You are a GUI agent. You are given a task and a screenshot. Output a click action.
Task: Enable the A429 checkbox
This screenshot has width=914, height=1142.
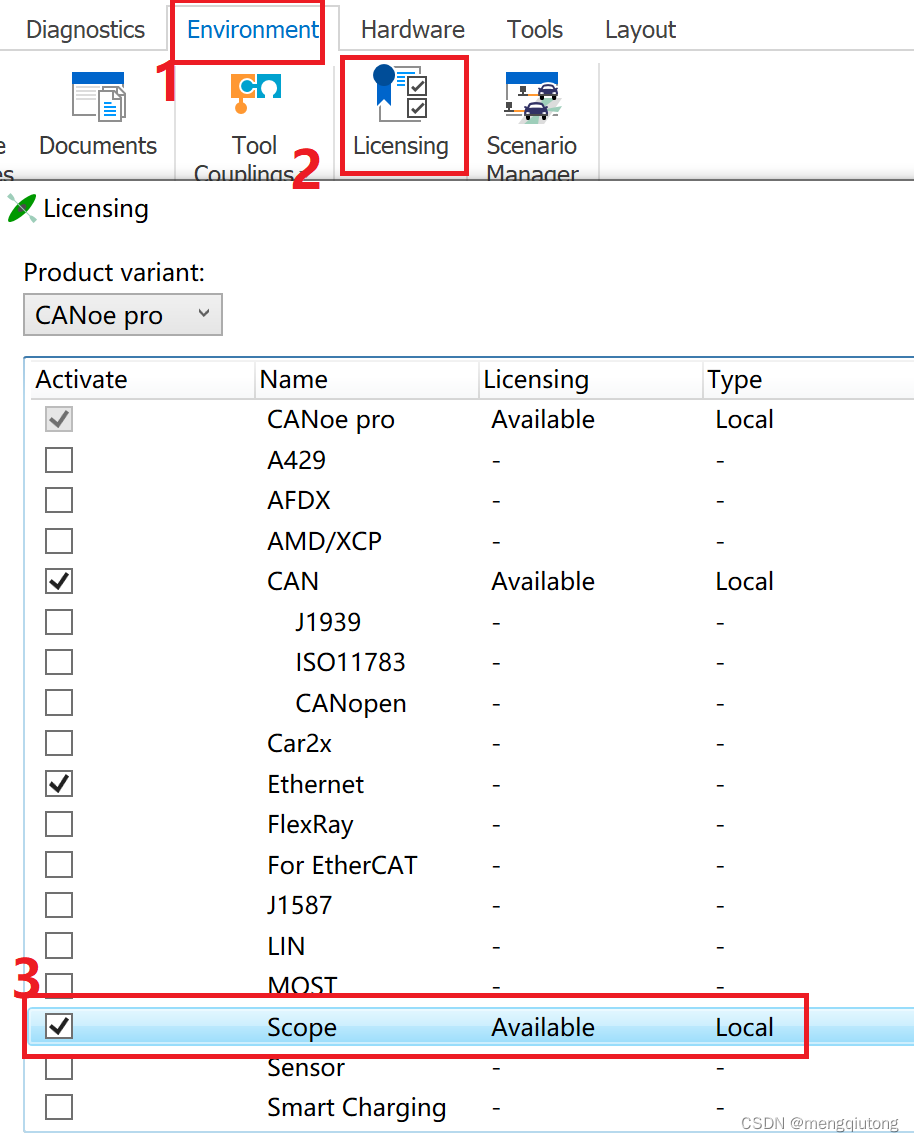[59, 460]
